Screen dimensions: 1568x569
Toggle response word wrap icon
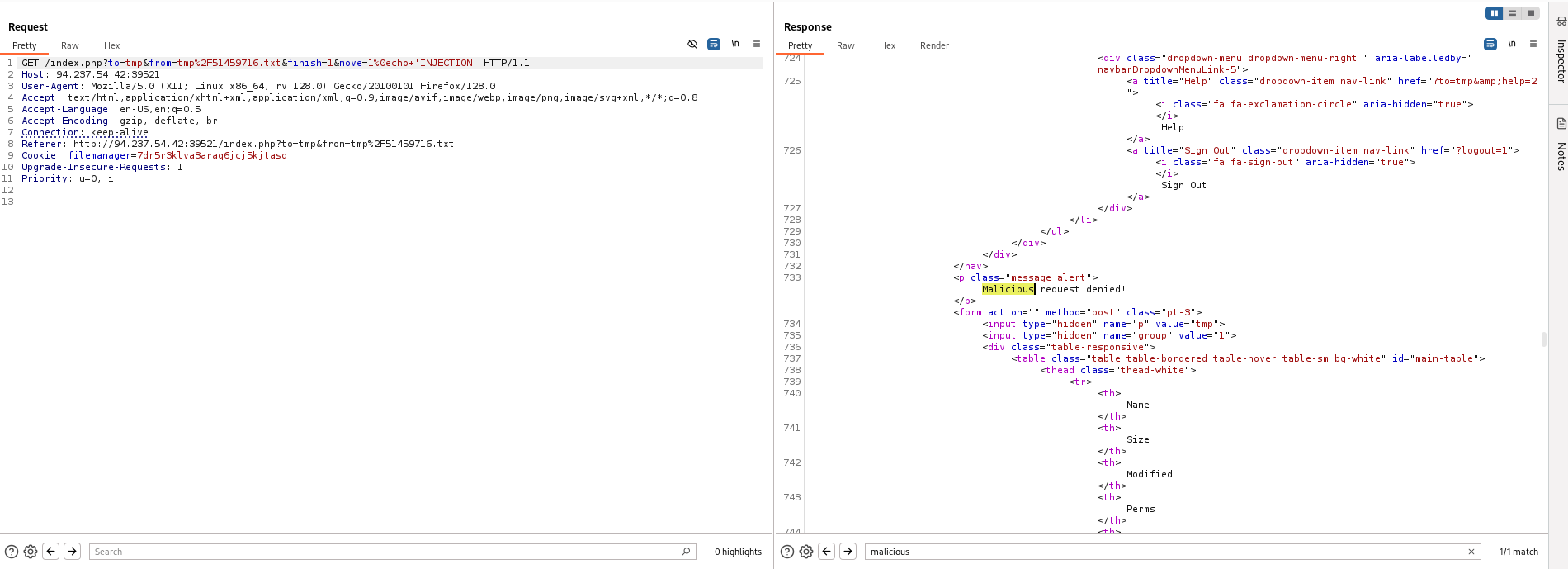1490,44
